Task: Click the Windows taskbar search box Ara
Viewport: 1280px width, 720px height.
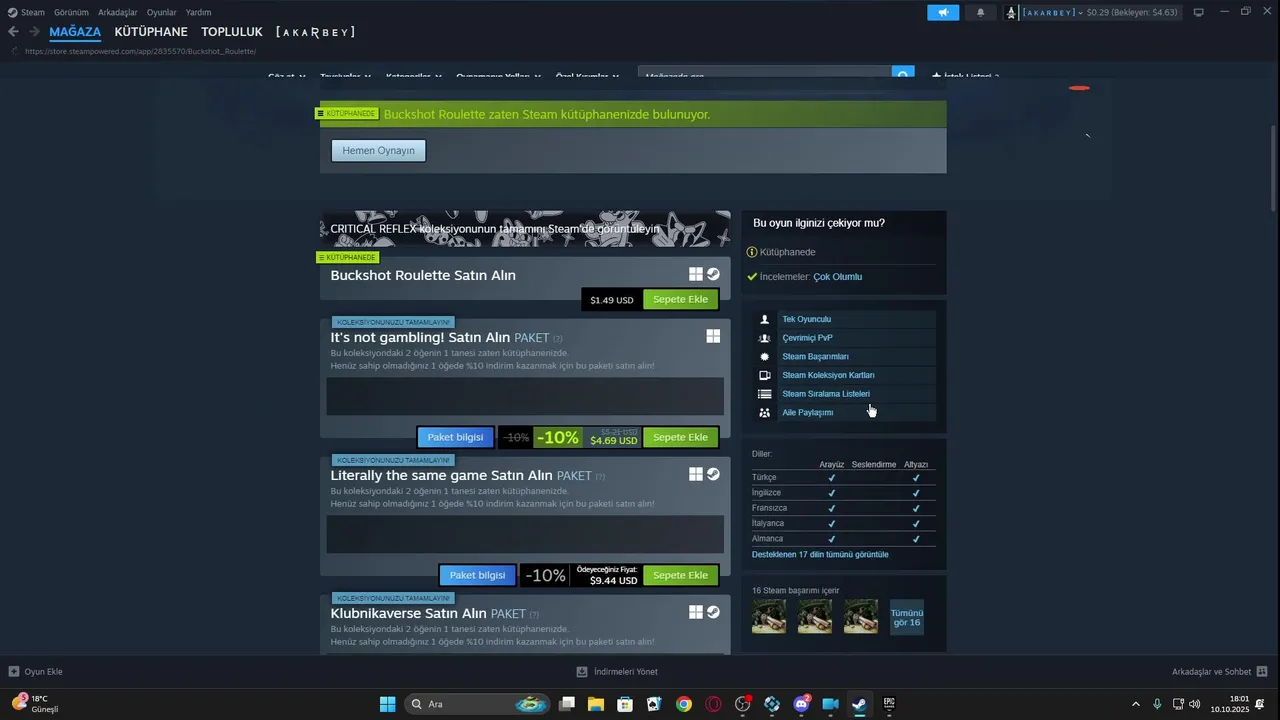Action: (478, 704)
